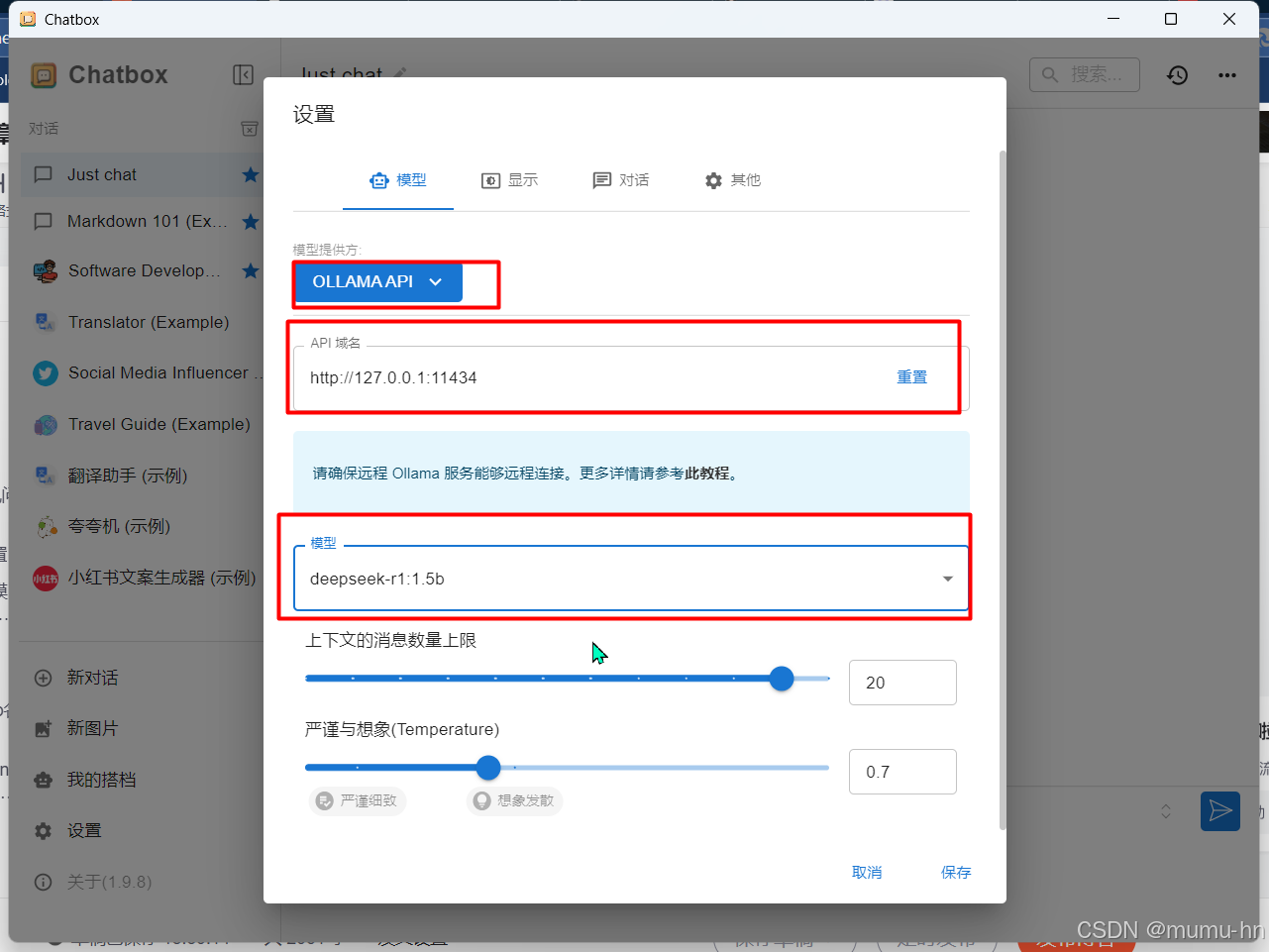This screenshot has height=952, width=1269.
Task: Click the message limit value field showing 20
Action: coord(902,683)
